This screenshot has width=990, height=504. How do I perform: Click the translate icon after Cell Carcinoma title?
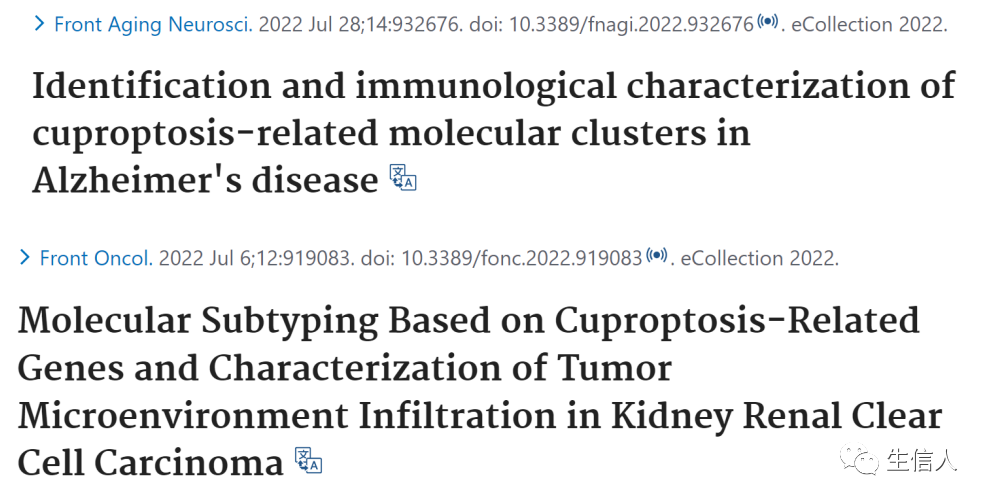(x=309, y=460)
